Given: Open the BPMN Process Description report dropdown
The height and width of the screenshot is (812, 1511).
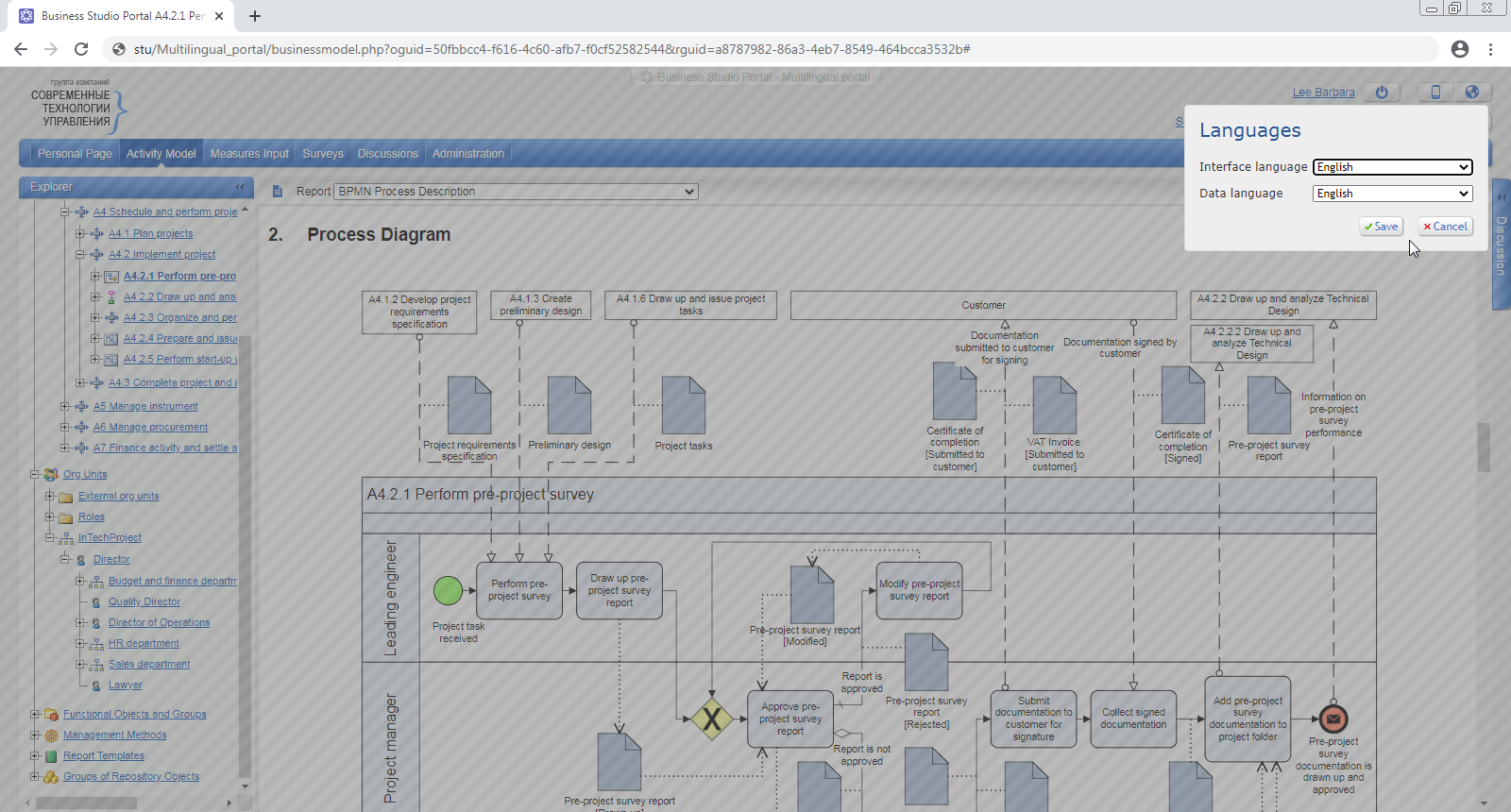Looking at the screenshot, I should pos(516,192).
